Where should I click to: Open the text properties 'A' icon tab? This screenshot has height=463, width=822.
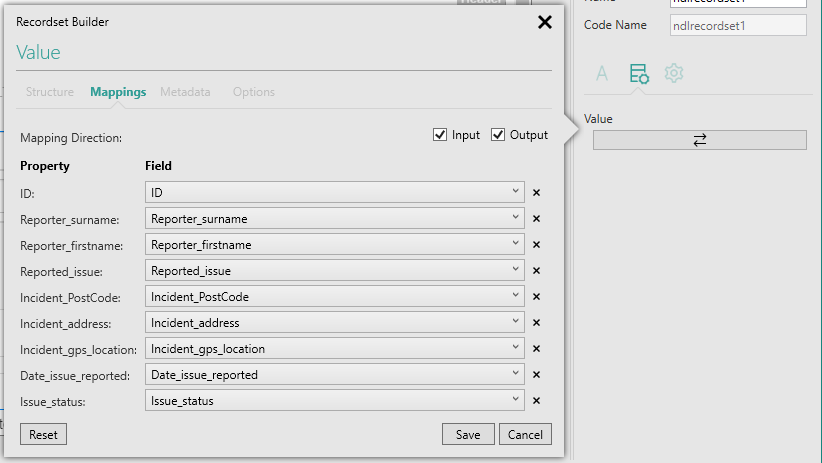click(602, 73)
